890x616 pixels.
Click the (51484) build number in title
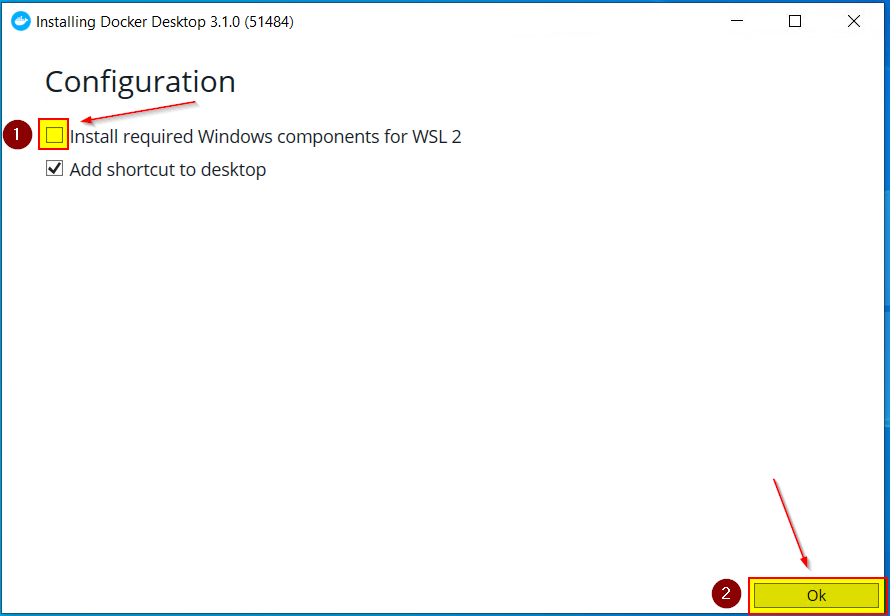coord(269,22)
